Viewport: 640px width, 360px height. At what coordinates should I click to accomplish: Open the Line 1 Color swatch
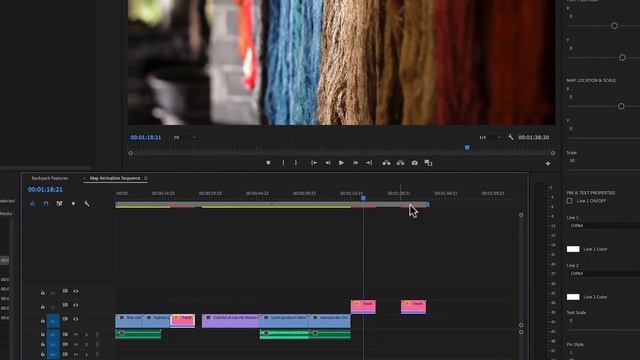coord(573,249)
